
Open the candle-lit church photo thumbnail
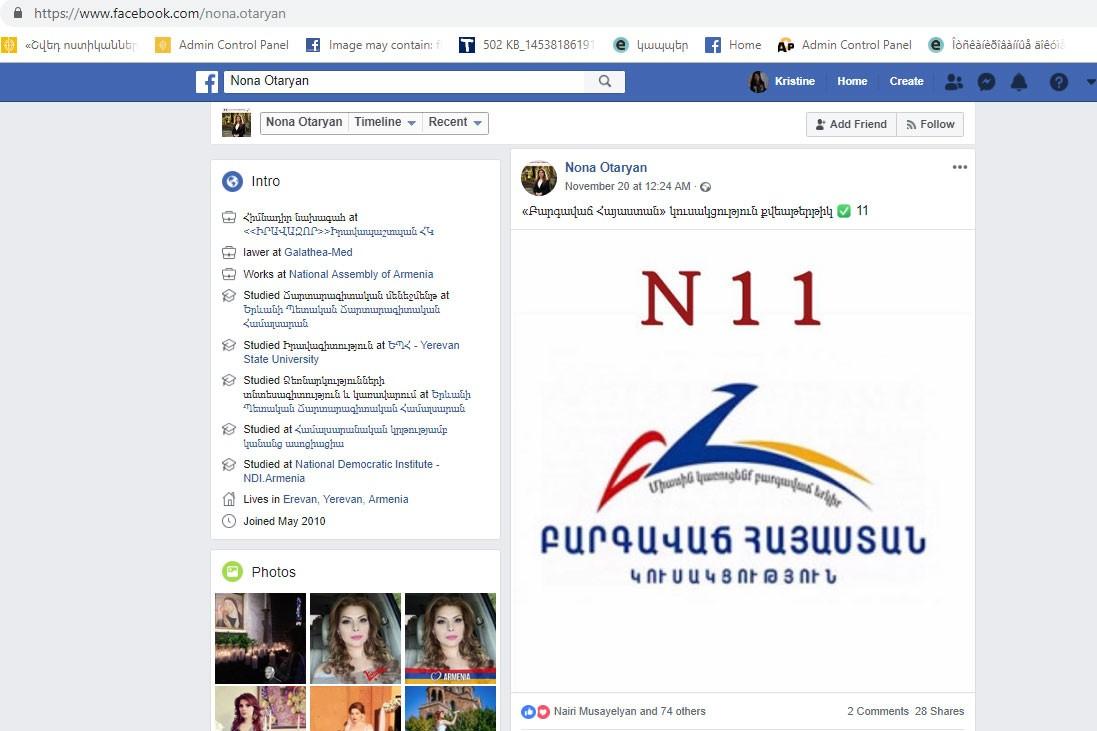[260, 638]
